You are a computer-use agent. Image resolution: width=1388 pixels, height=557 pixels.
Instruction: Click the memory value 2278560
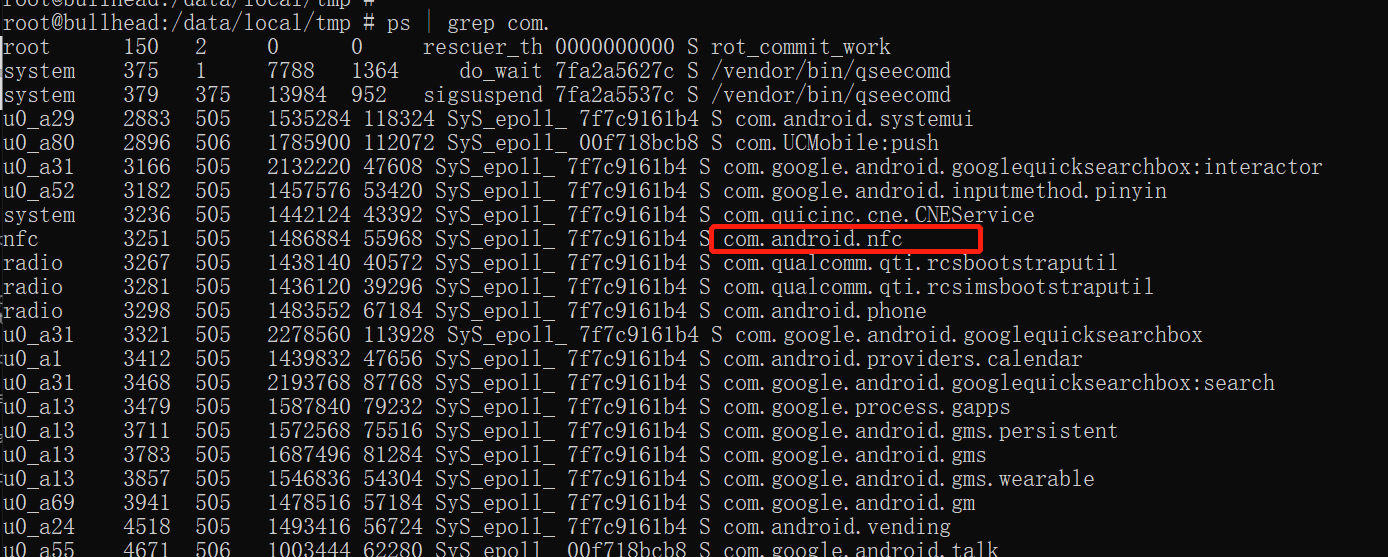coord(309,335)
